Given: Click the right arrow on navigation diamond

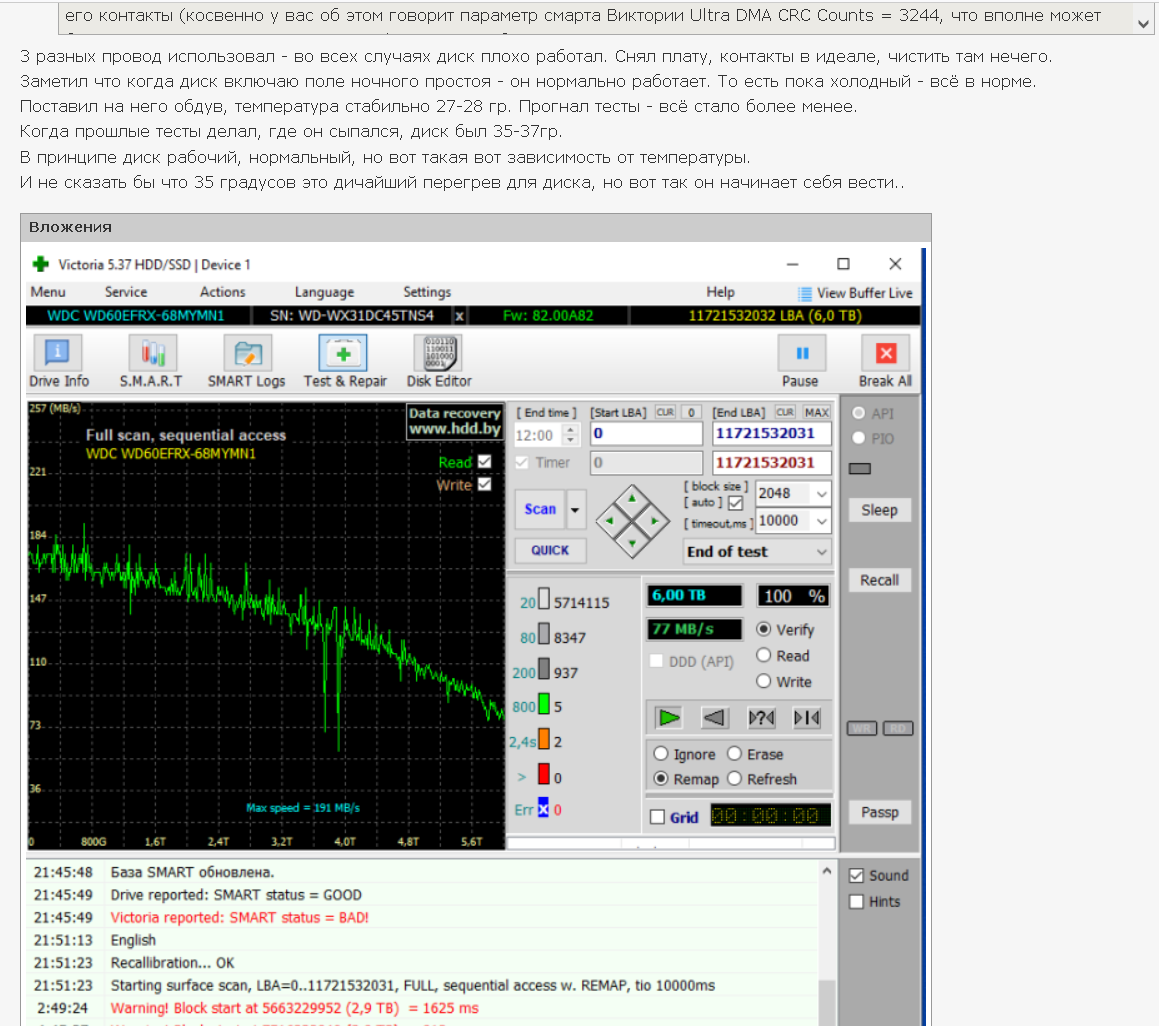Looking at the screenshot, I should click(655, 521).
